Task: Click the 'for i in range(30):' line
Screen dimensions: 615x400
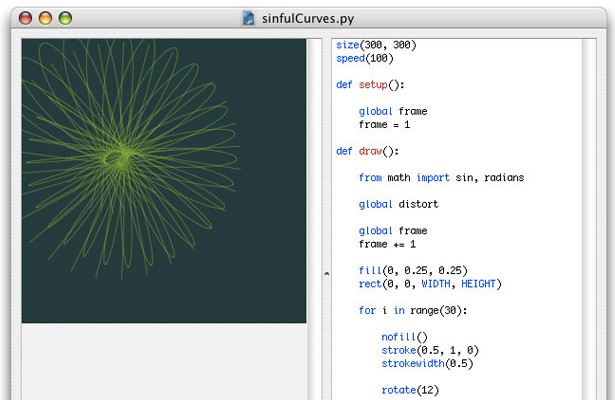Action: click(x=412, y=311)
